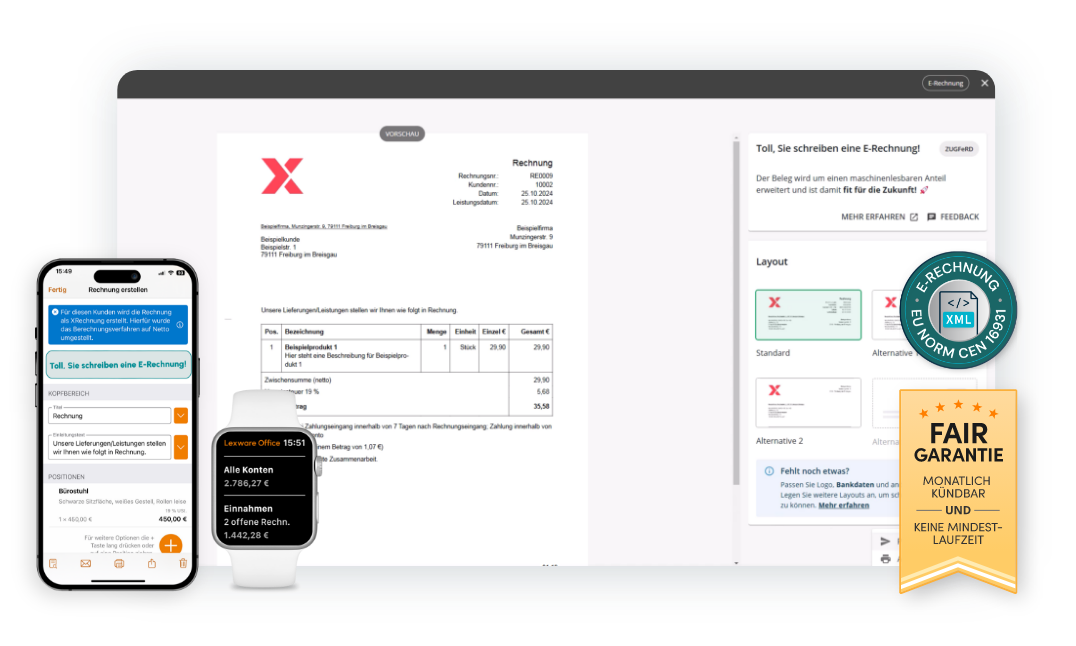Click the Bezeichnung column header
The height and width of the screenshot is (646, 1076).
304,332
